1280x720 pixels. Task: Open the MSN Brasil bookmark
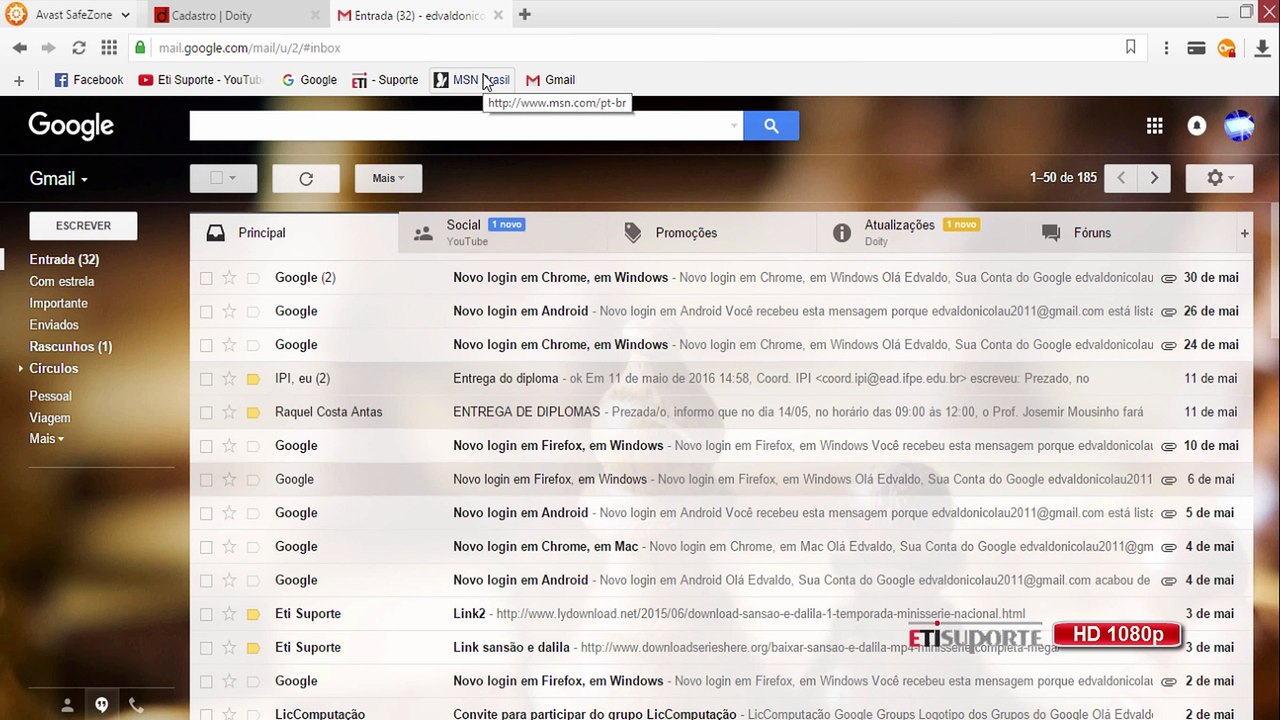coord(471,80)
